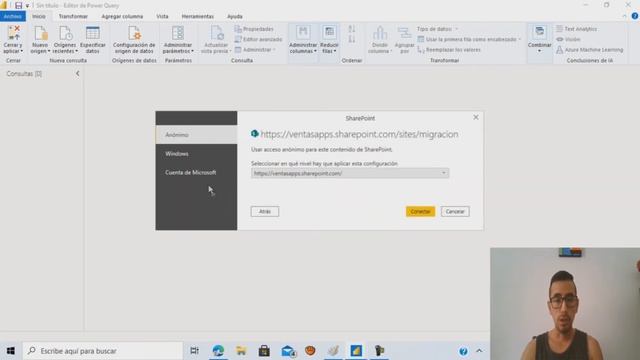Click Reemplazar los valores

coord(449,49)
